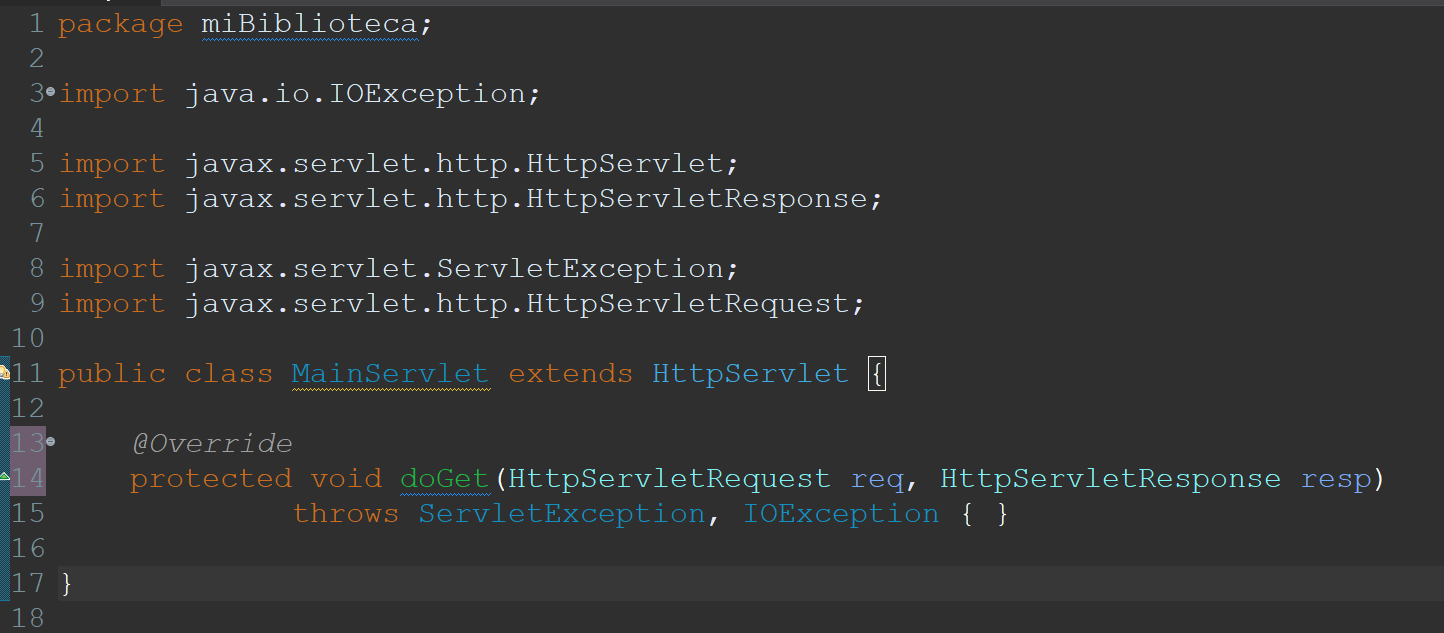Click the miBiblioteca package name

point(309,24)
